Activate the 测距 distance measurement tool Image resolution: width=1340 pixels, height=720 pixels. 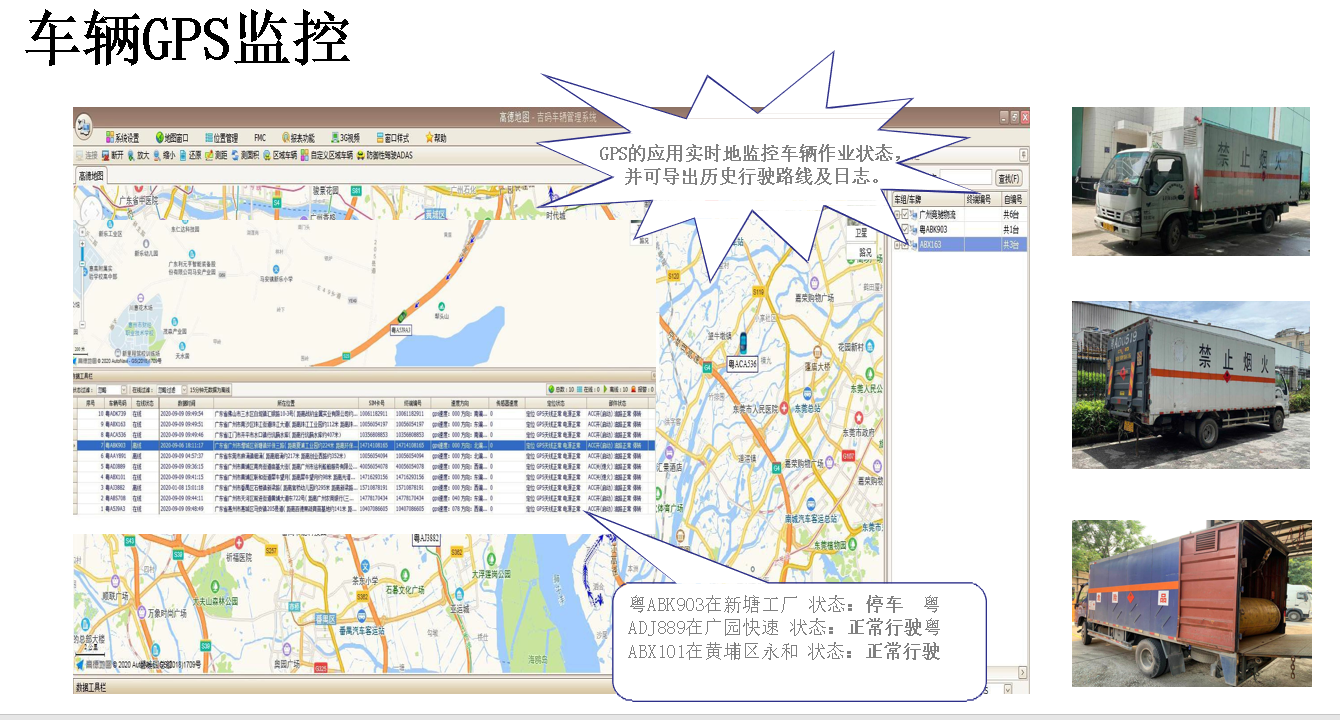pyautogui.click(x=215, y=156)
